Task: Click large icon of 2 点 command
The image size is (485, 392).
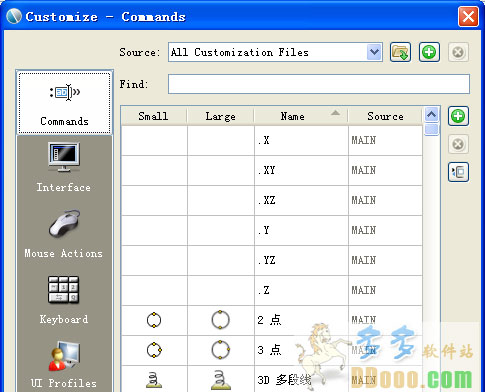Action: pyautogui.click(x=220, y=320)
